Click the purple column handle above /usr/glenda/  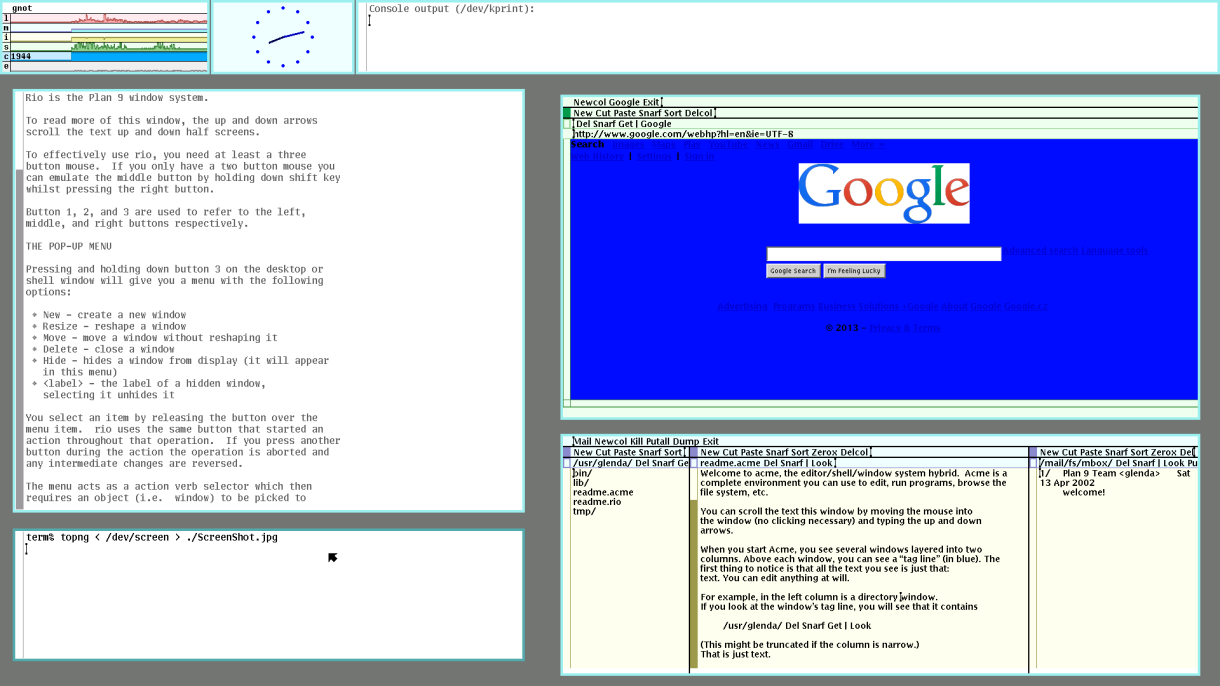(567, 452)
